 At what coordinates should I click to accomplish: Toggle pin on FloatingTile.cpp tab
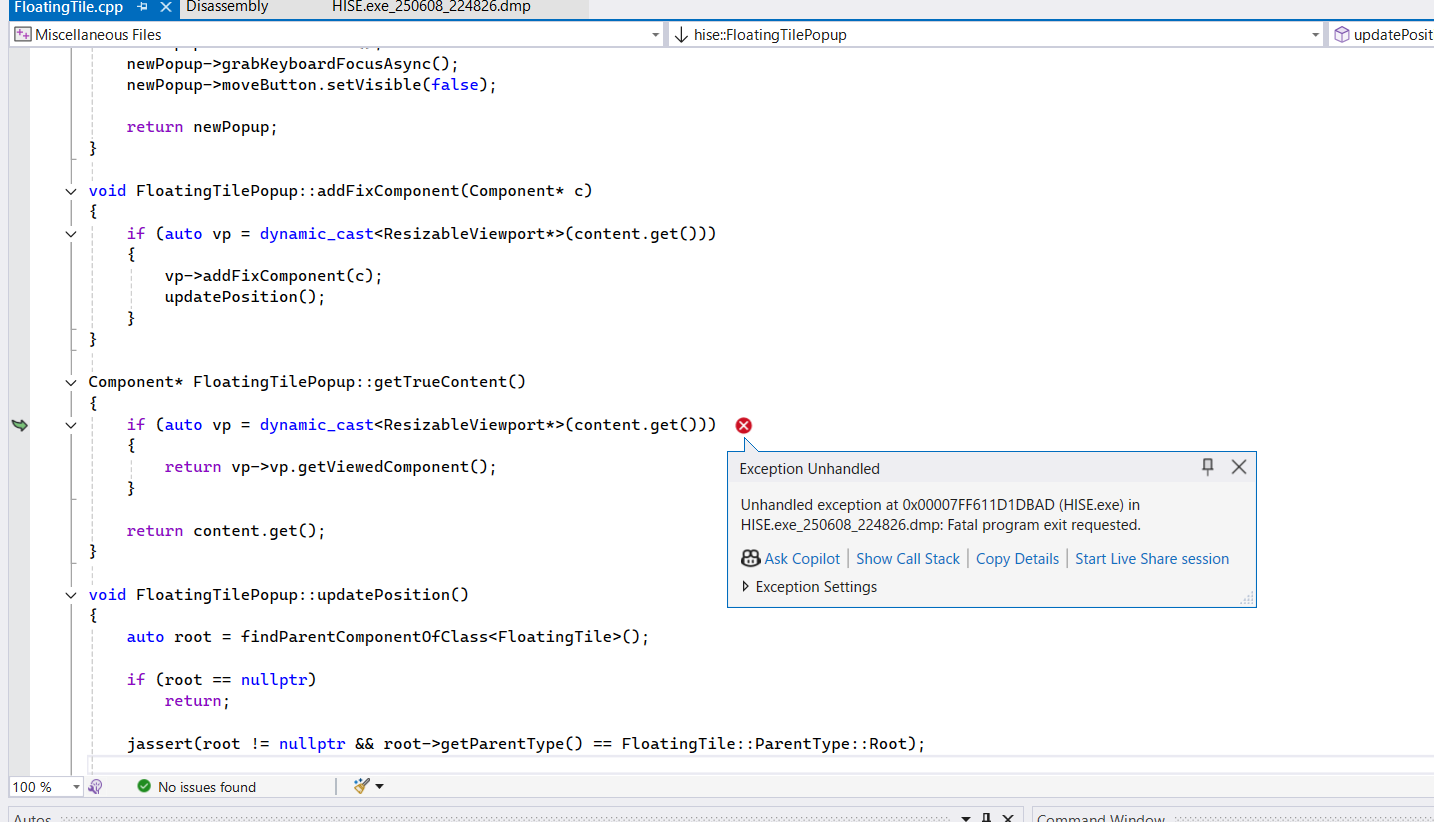143,7
